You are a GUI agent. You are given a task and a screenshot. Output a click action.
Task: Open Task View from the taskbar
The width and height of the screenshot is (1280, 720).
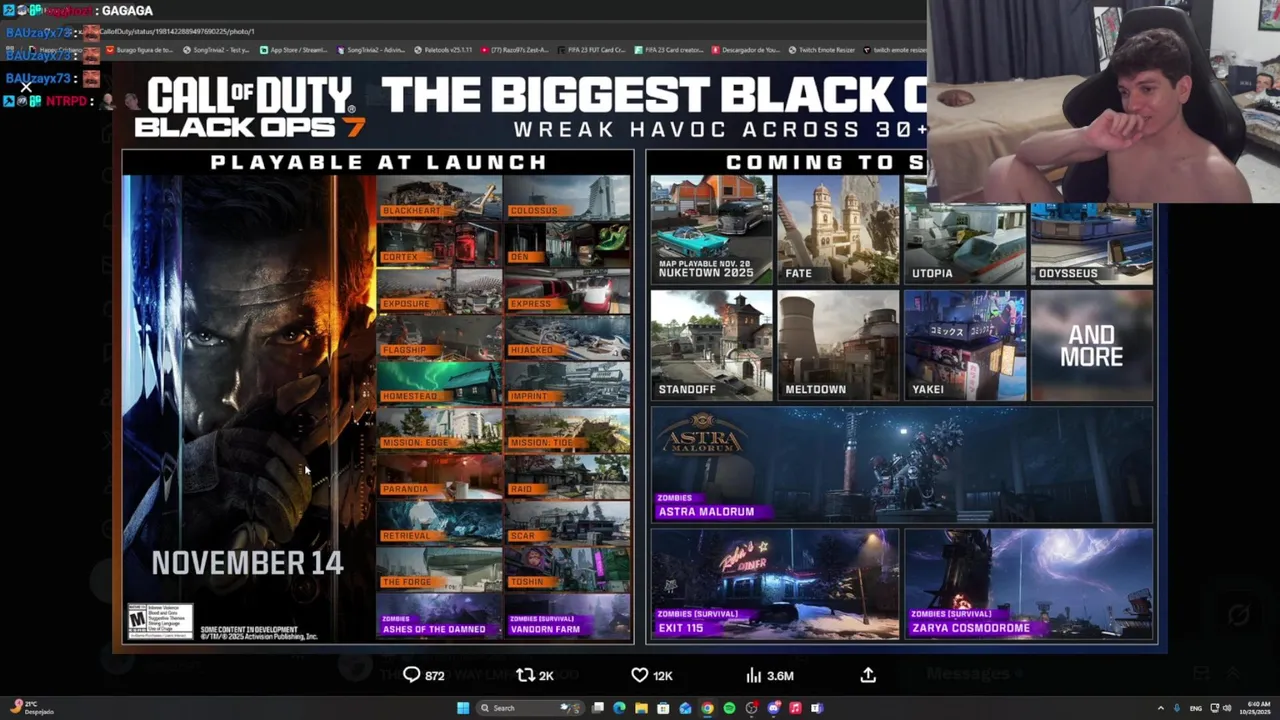coord(598,708)
